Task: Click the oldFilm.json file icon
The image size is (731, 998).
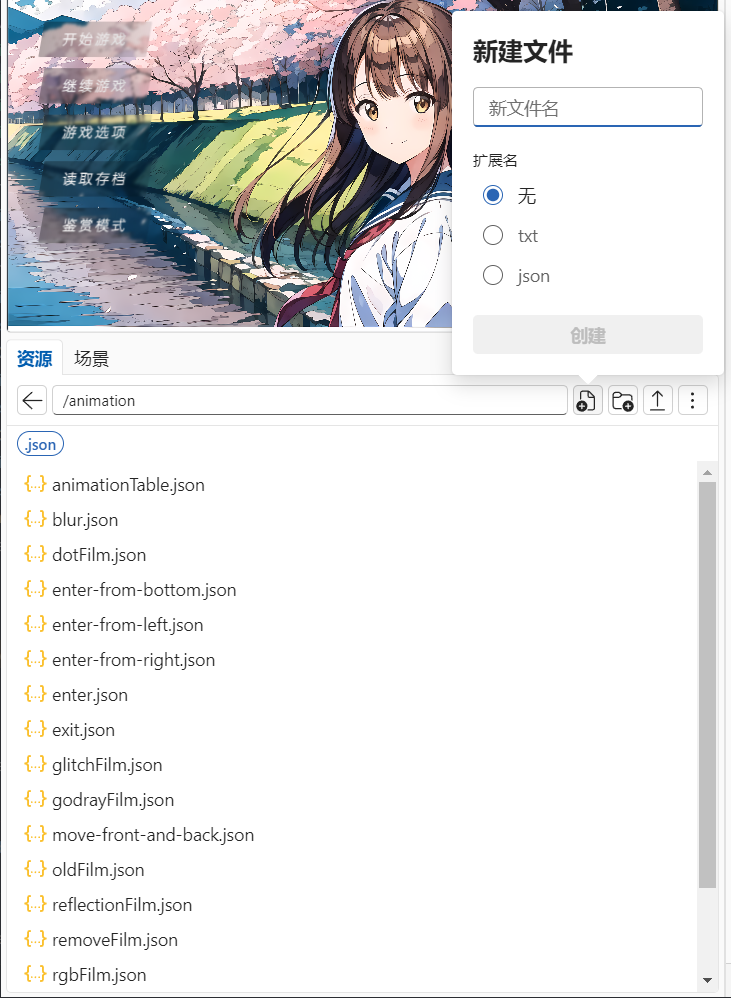Action: pos(35,869)
